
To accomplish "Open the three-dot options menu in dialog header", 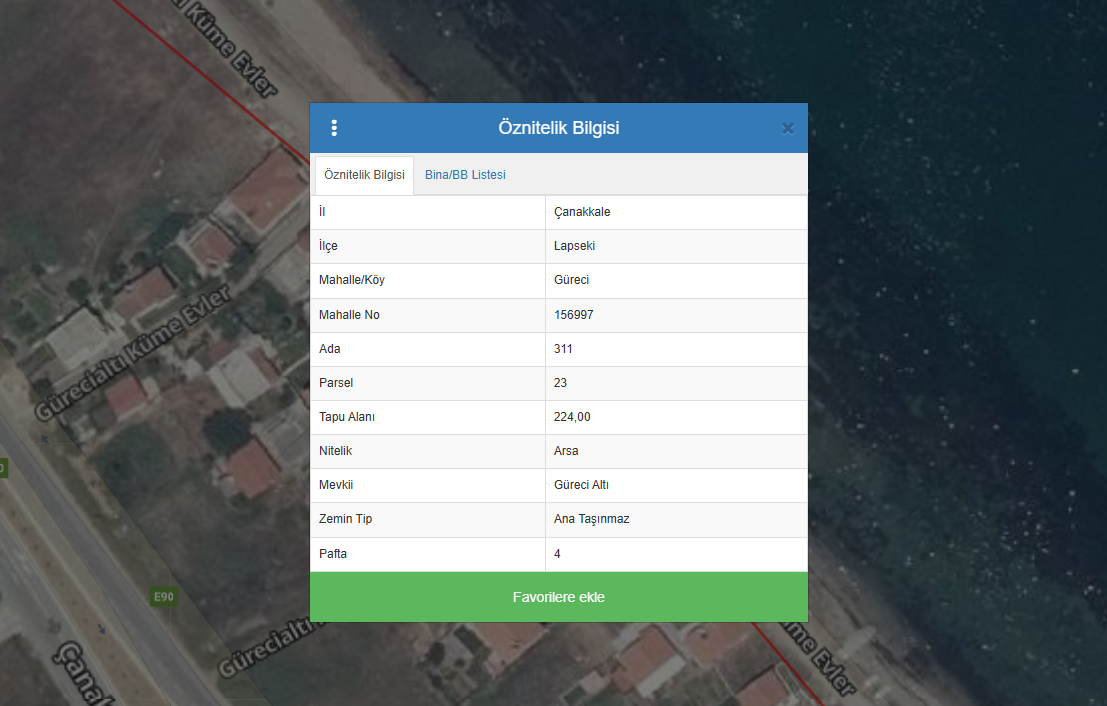I will pyautogui.click(x=334, y=128).
